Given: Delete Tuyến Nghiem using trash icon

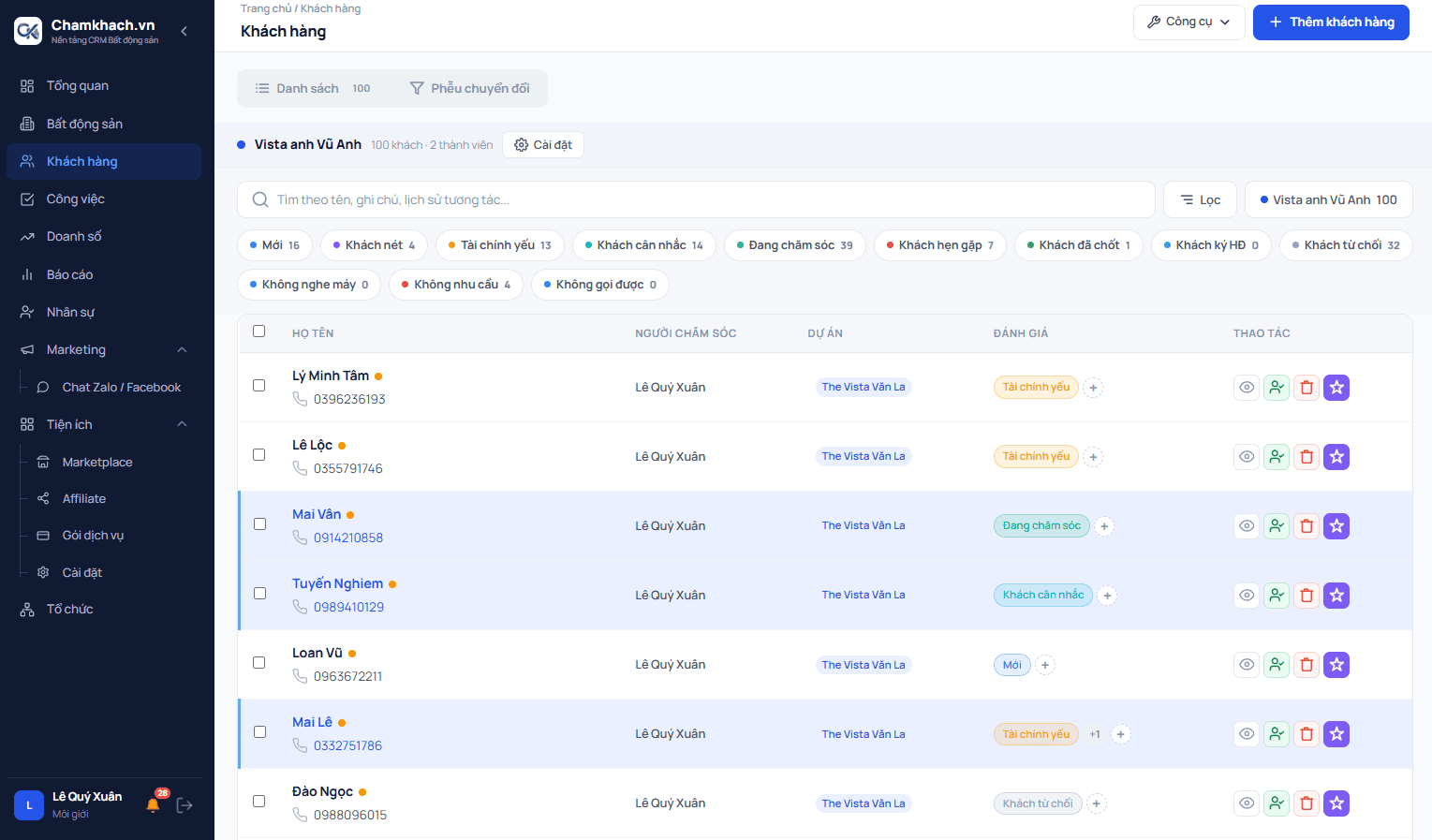Looking at the screenshot, I should tap(1307, 596).
